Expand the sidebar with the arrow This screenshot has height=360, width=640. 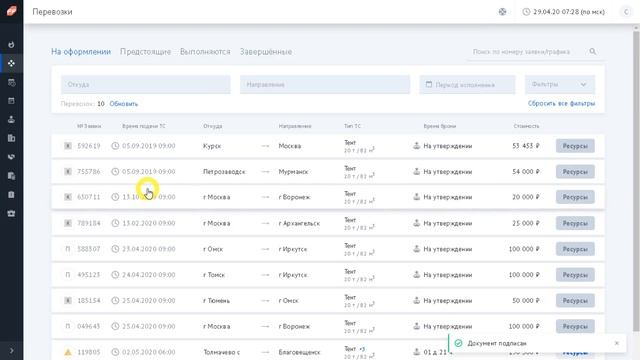[x=11, y=351]
